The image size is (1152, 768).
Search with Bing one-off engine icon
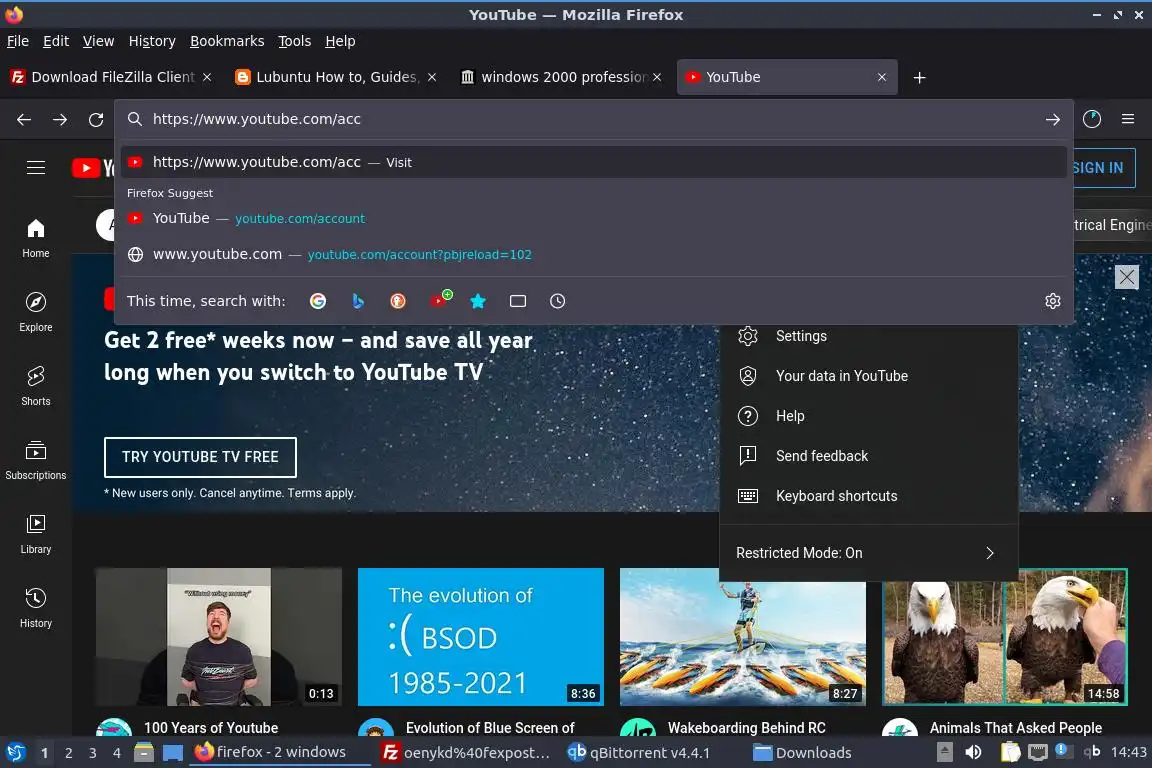click(x=358, y=301)
